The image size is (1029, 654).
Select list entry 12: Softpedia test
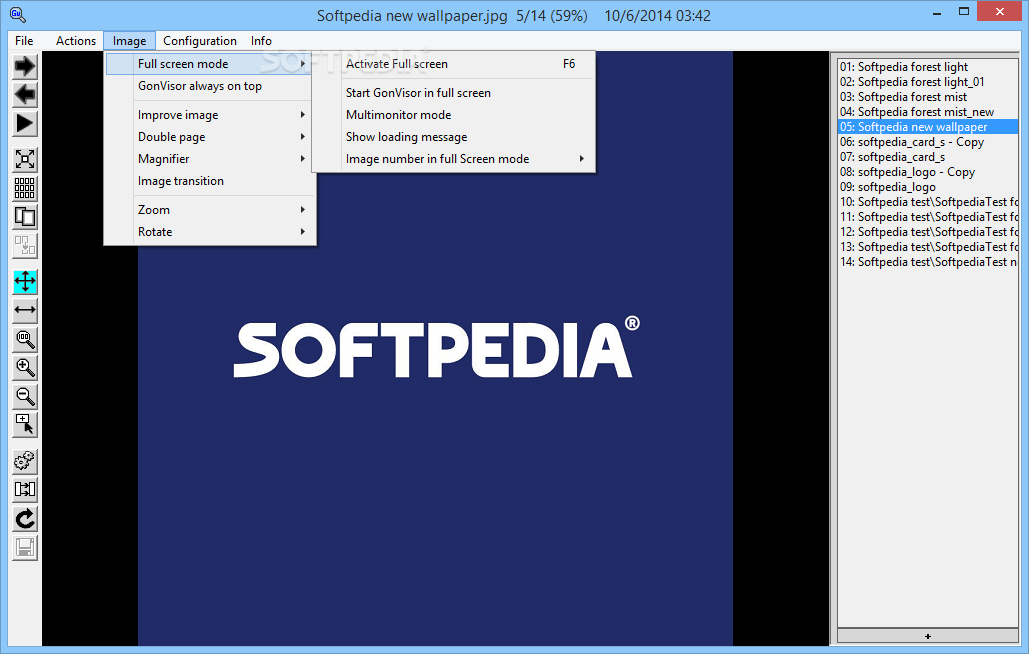928,232
